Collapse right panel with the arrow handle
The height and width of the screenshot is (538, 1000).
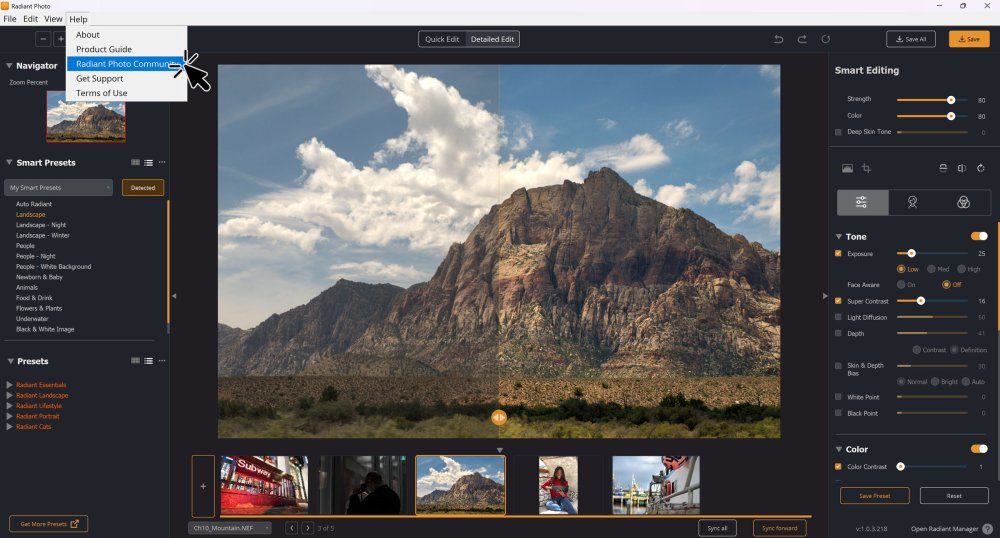[825, 296]
